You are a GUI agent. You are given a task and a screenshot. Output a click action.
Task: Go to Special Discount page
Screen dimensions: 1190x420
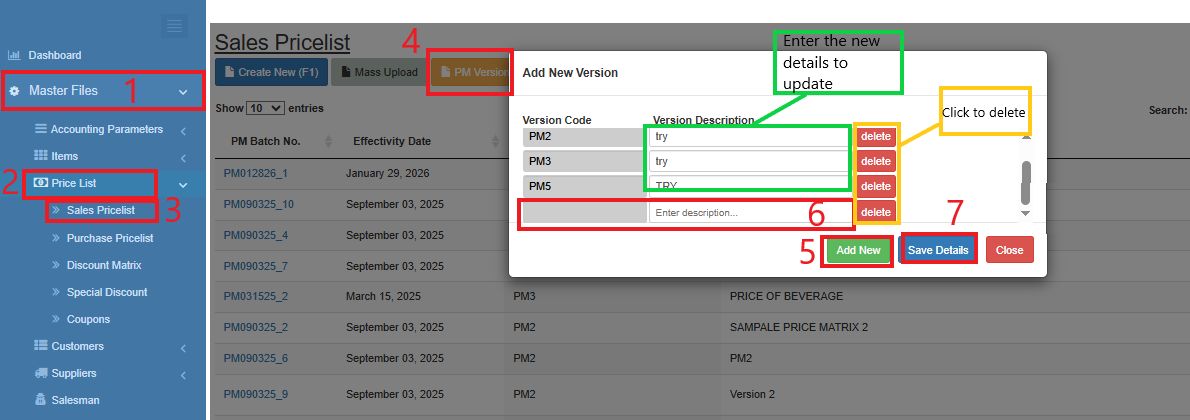[x=106, y=292]
